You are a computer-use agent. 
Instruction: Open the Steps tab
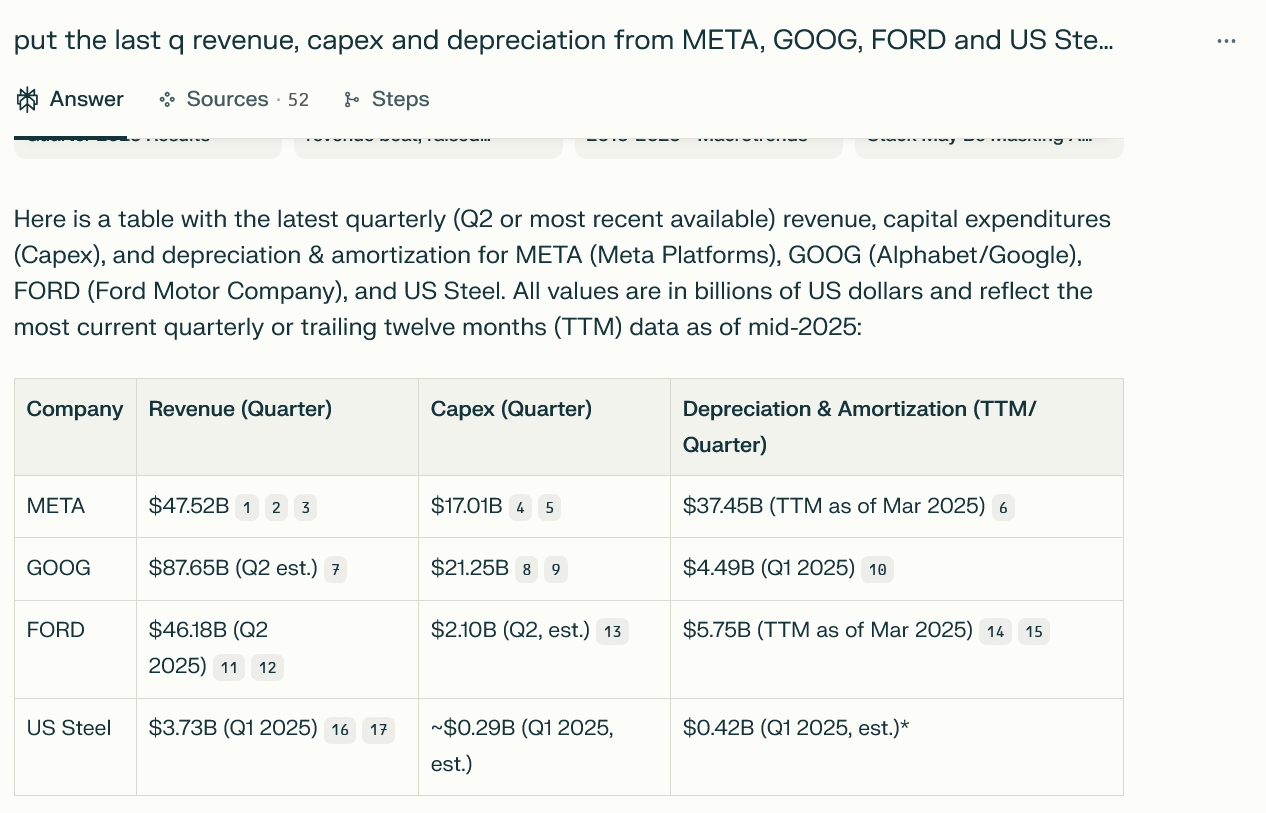coord(399,99)
